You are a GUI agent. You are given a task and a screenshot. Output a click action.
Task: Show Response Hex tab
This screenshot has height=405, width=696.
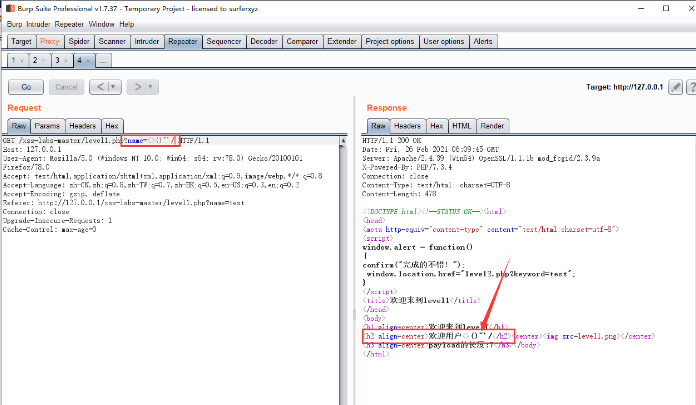437,126
